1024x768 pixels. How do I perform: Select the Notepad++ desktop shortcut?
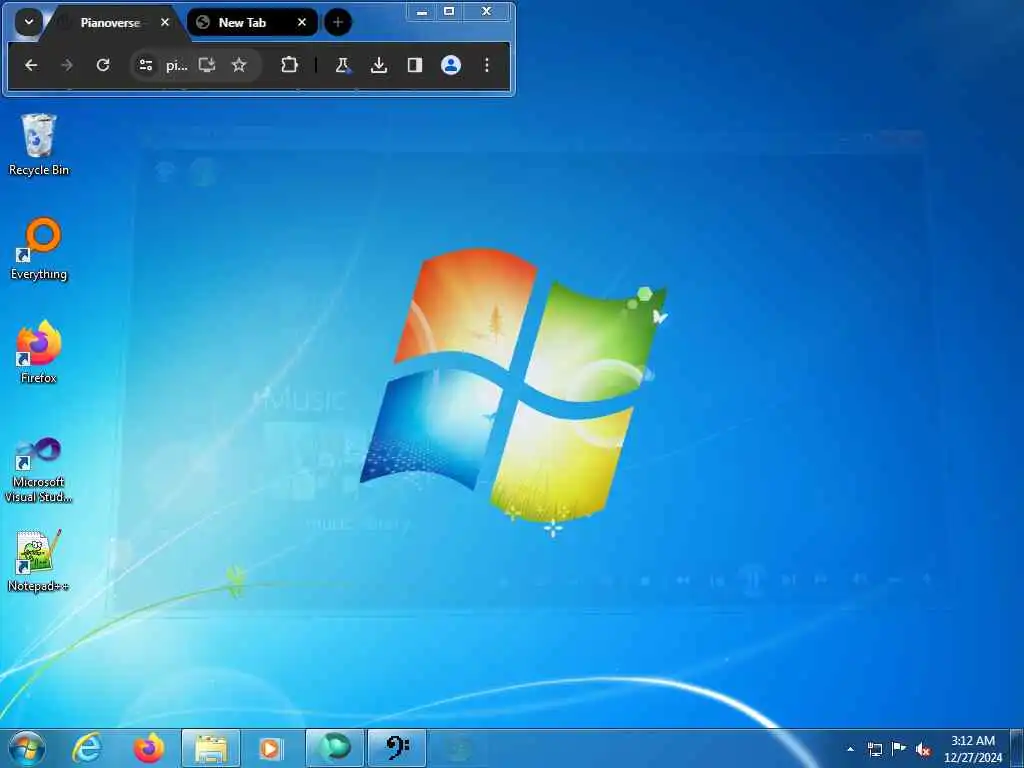pyautogui.click(x=39, y=561)
